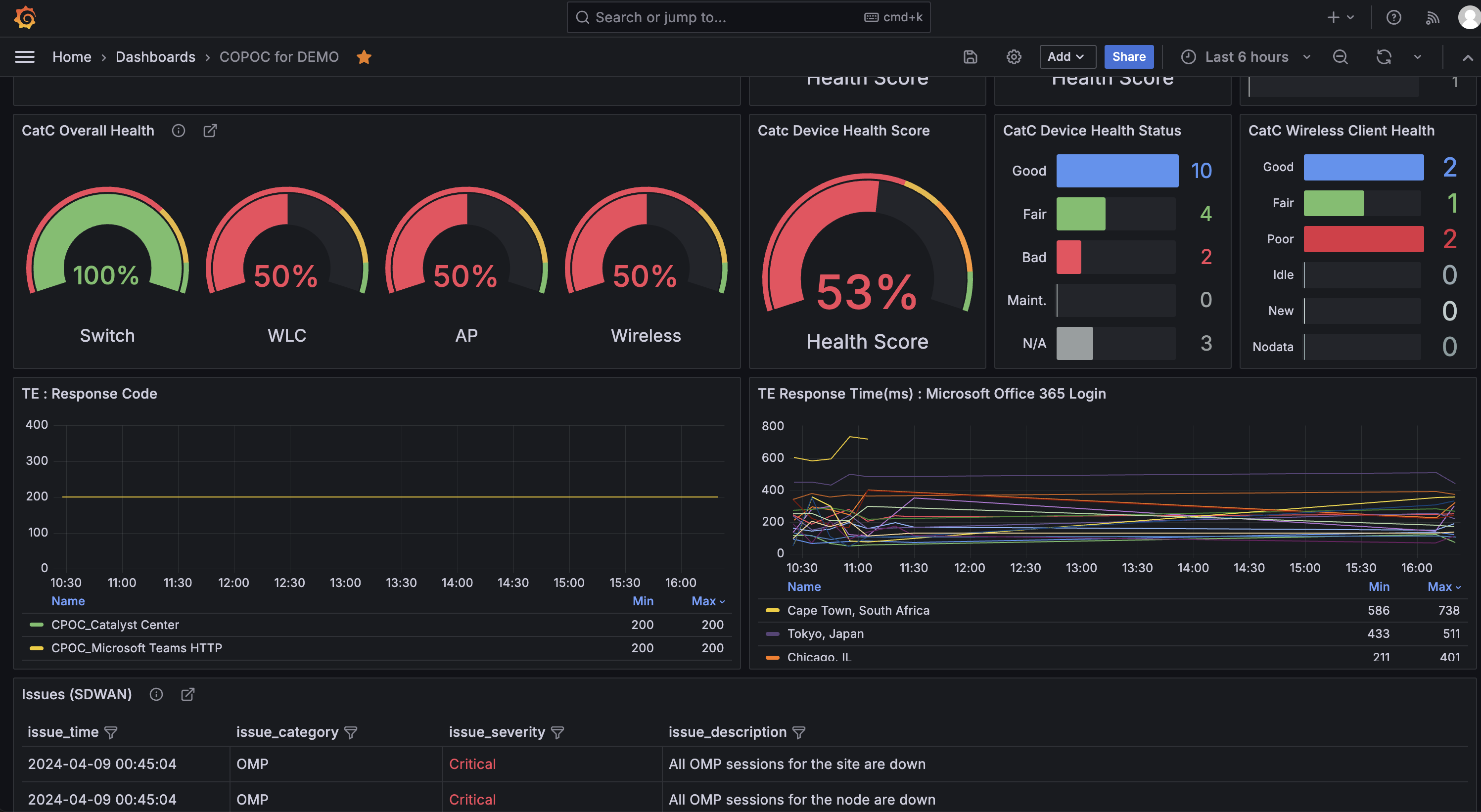Toggle Tokyo, Japan legend series visibility
The image size is (1481, 812).
(x=825, y=633)
